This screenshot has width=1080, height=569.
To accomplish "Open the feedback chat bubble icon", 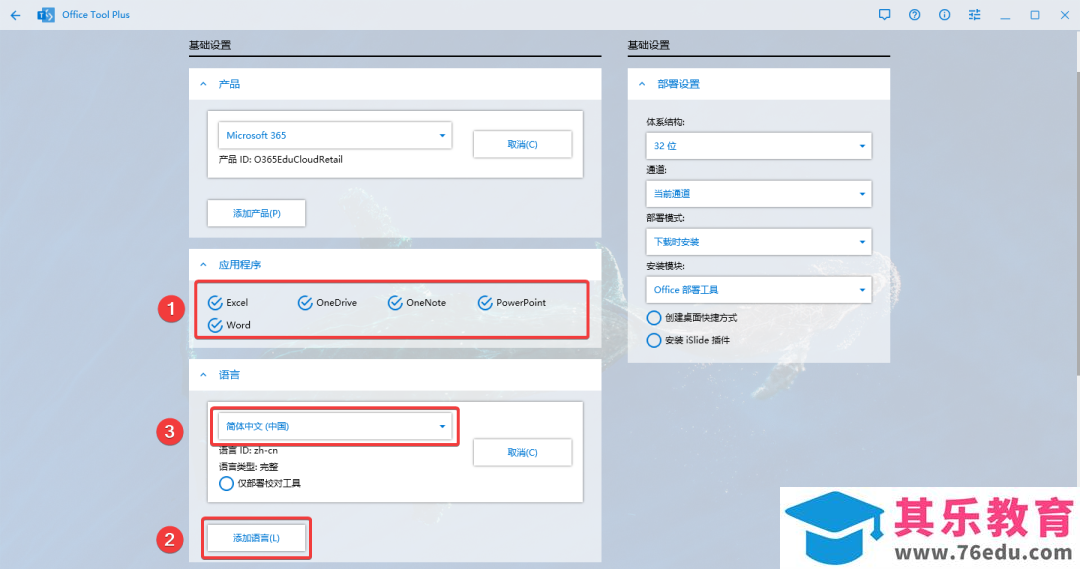I will 884,14.
